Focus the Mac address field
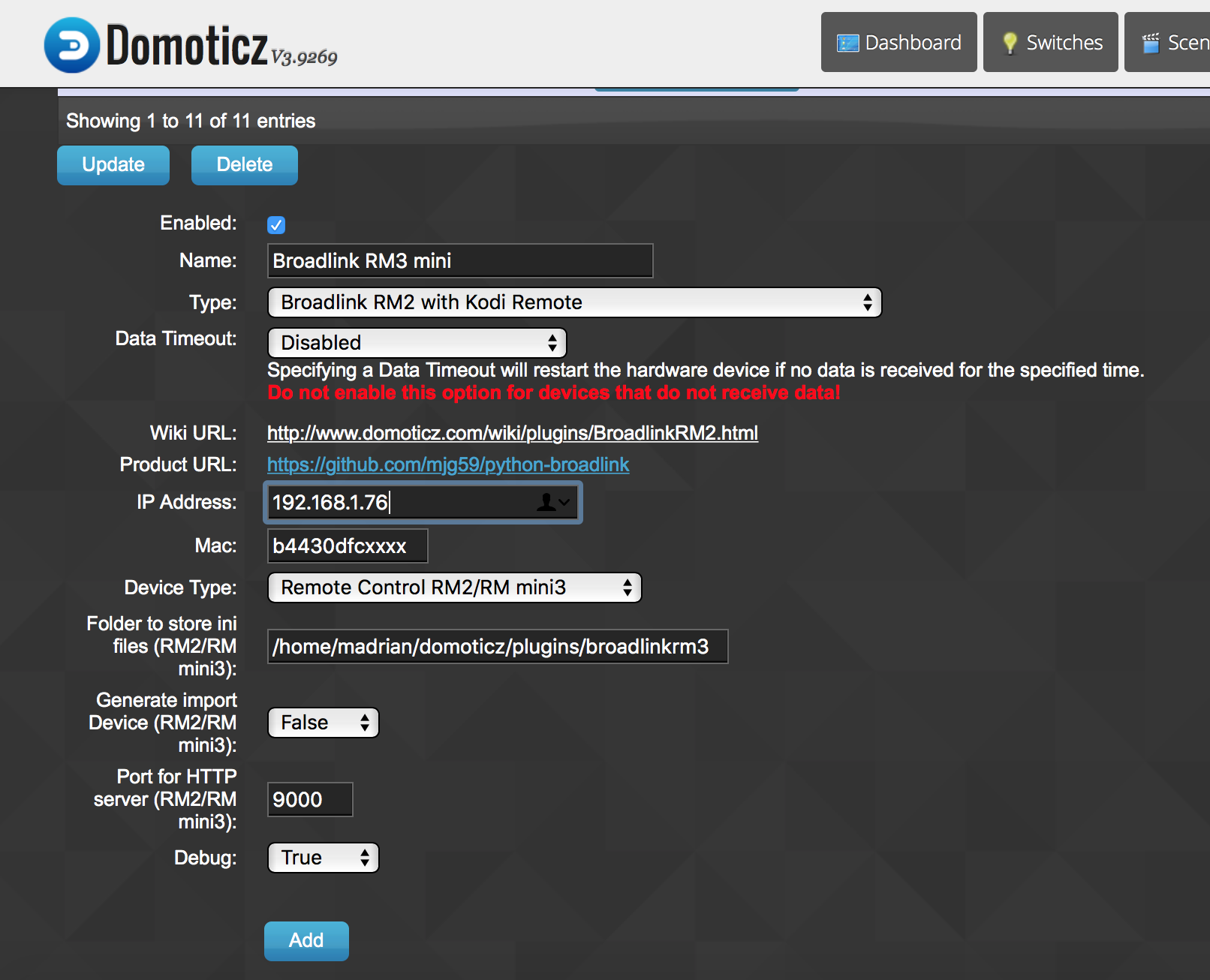 click(348, 546)
